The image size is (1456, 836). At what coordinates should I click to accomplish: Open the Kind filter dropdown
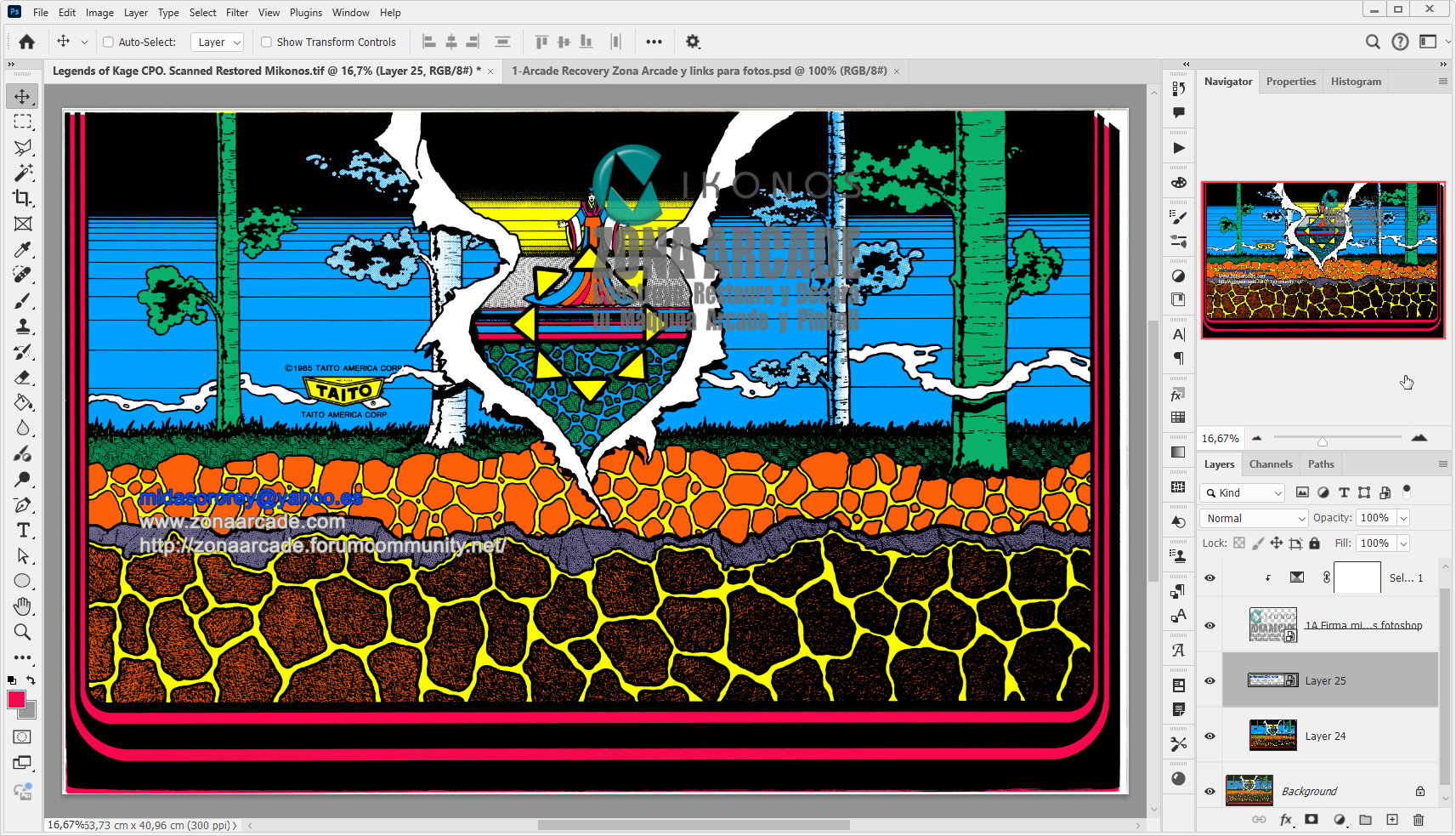point(1241,492)
